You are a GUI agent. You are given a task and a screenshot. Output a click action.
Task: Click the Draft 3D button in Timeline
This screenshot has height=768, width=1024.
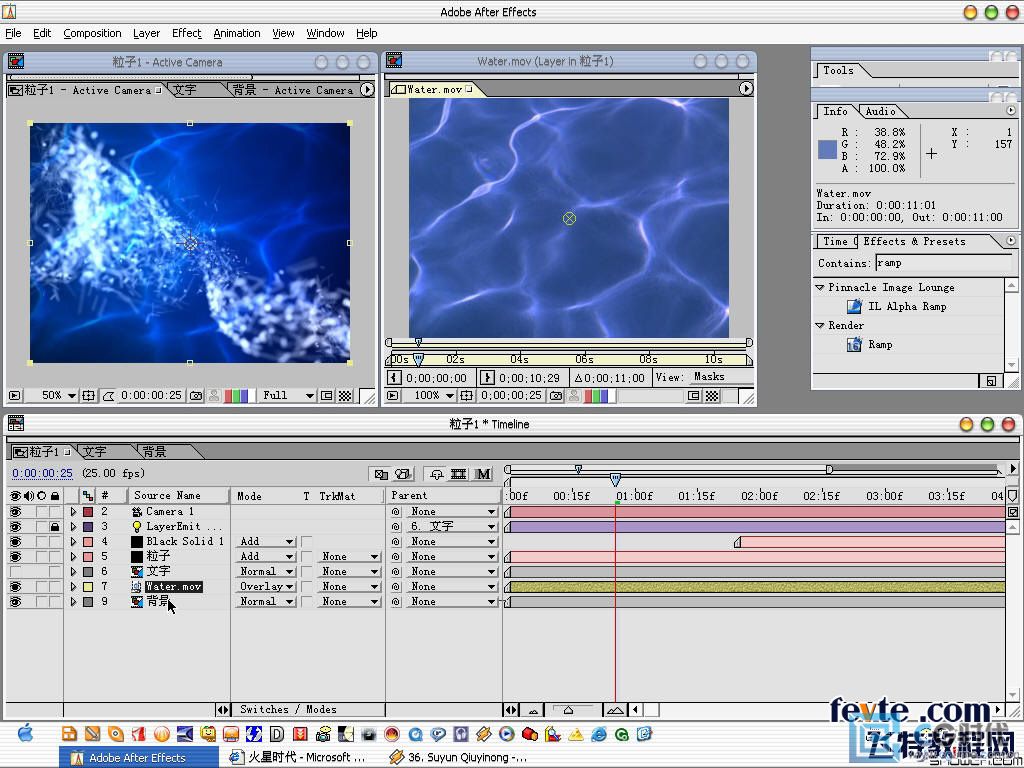click(x=404, y=474)
